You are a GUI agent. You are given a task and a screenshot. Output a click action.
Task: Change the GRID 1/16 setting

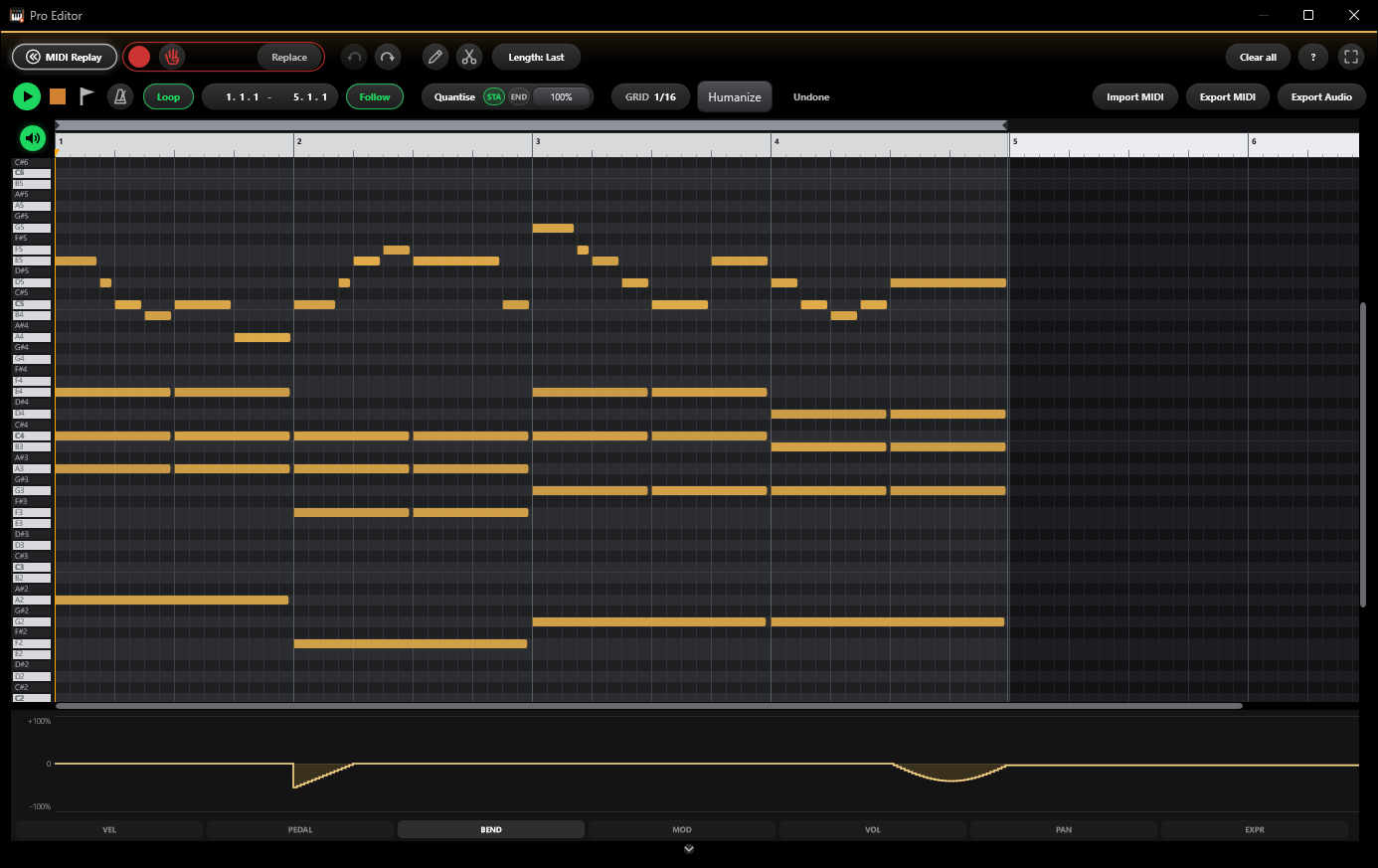[650, 96]
